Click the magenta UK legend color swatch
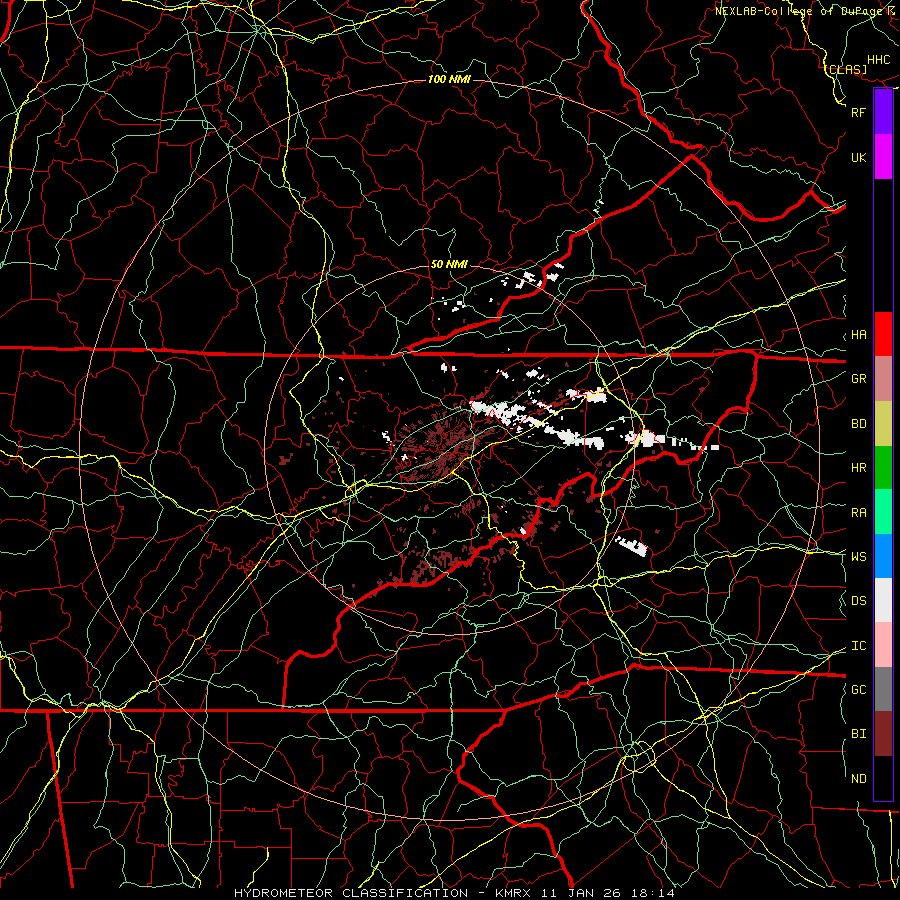Viewport: 900px width, 900px height. pyautogui.click(x=883, y=157)
